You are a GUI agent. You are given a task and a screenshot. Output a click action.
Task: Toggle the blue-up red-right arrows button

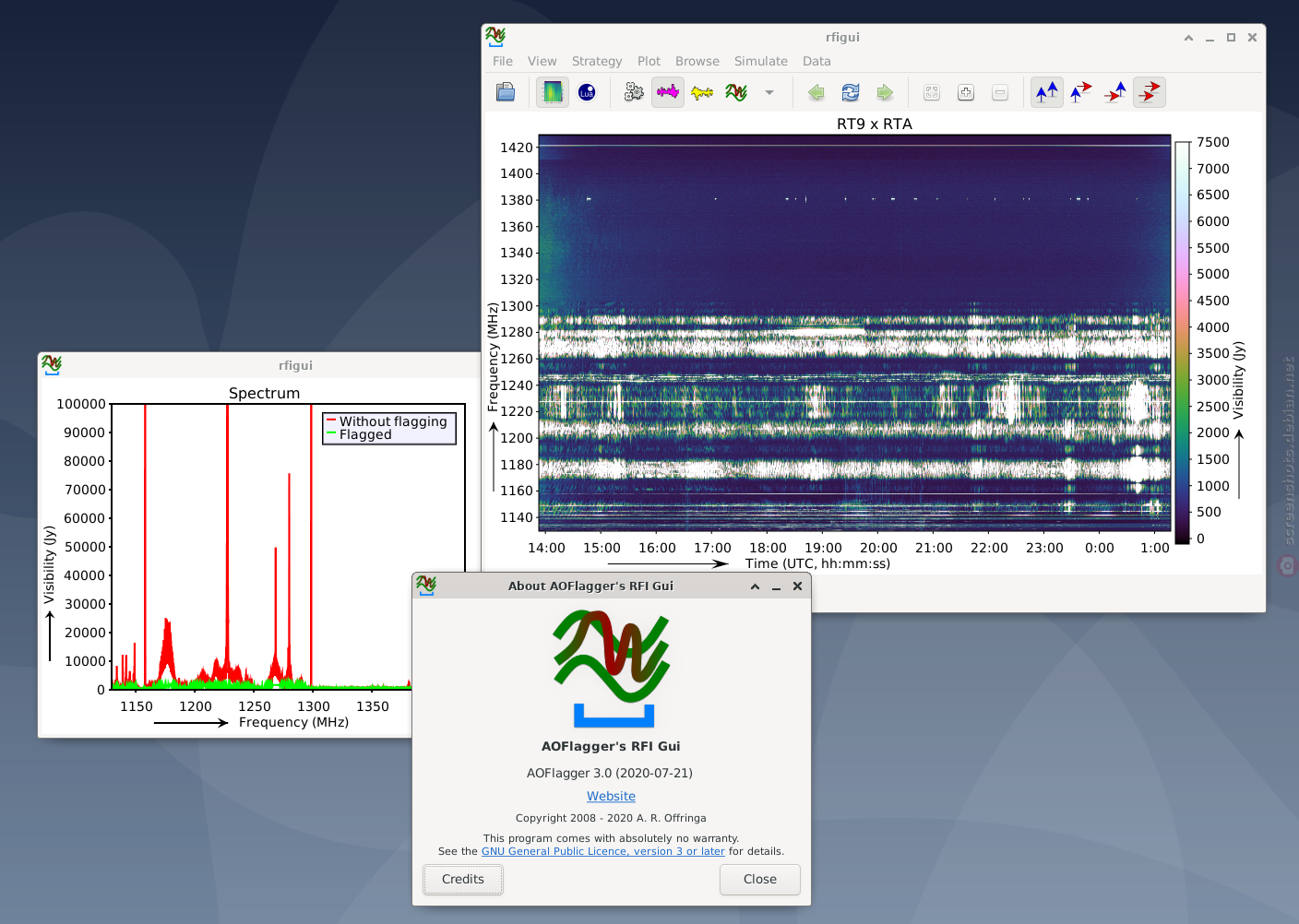pyautogui.click(x=1081, y=92)
